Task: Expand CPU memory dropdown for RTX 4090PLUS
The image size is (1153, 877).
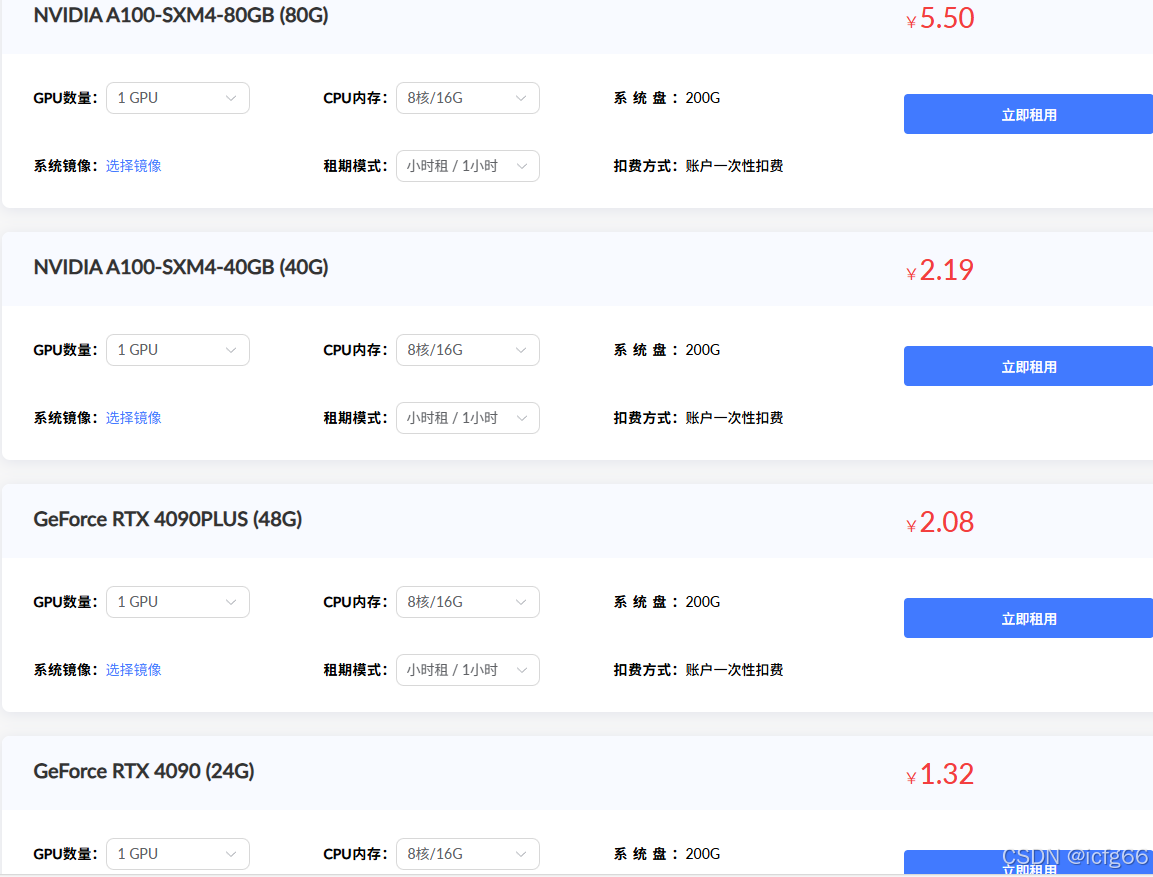Action: coord(467,602)
